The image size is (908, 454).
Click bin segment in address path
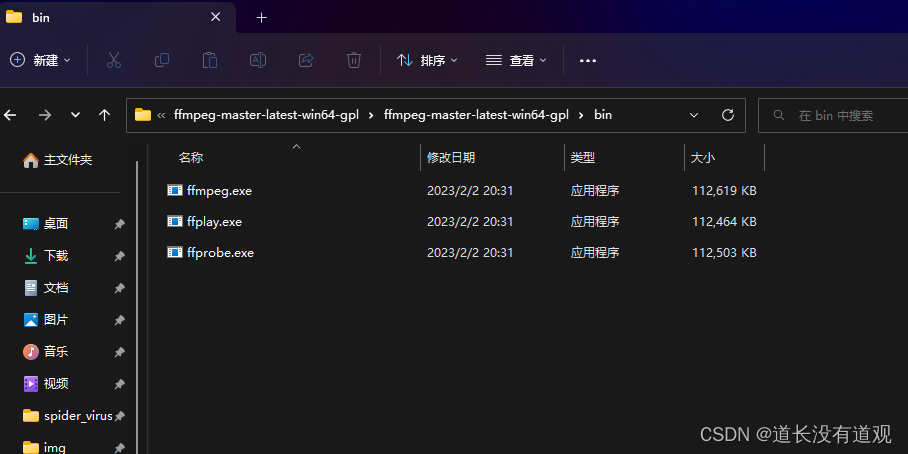[x=603, y=115]
